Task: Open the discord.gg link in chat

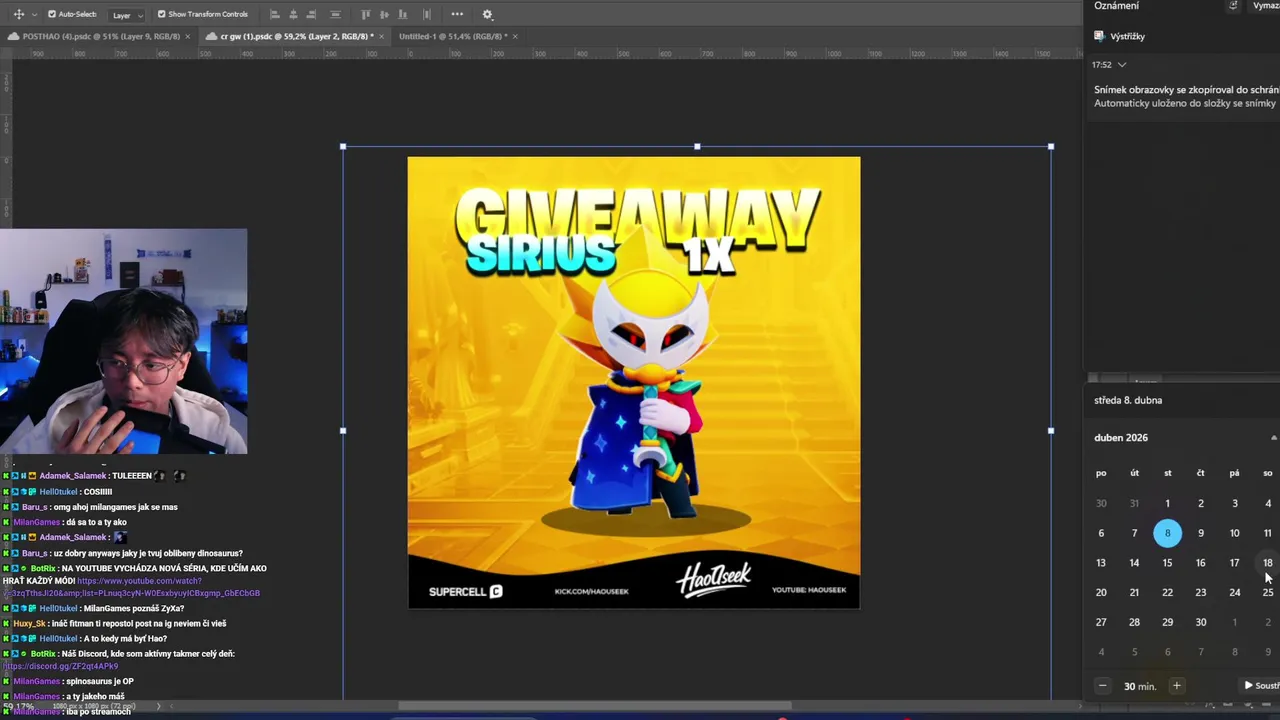Action: pos(61,666)
